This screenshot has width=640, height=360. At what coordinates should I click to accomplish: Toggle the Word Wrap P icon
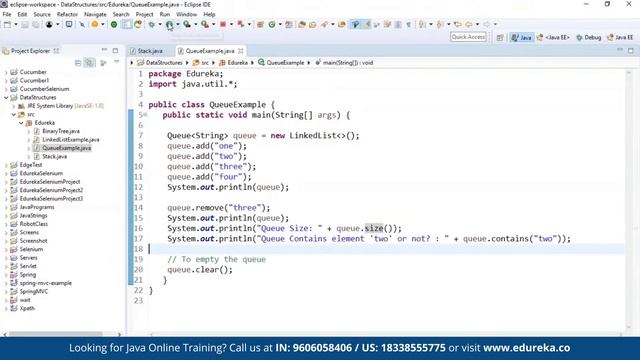pos(356,24)
